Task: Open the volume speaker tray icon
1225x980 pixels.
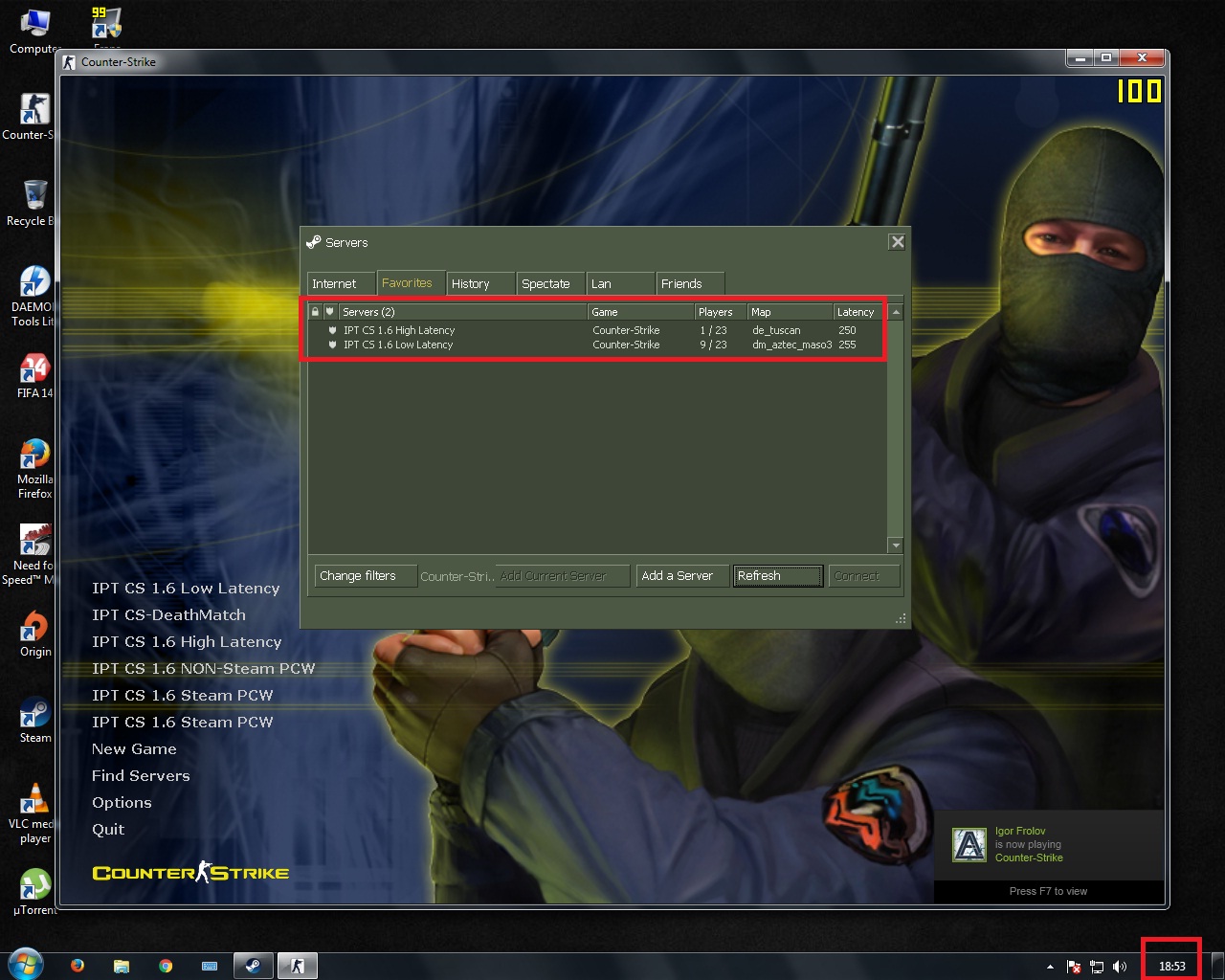Action: (1120, 967)
